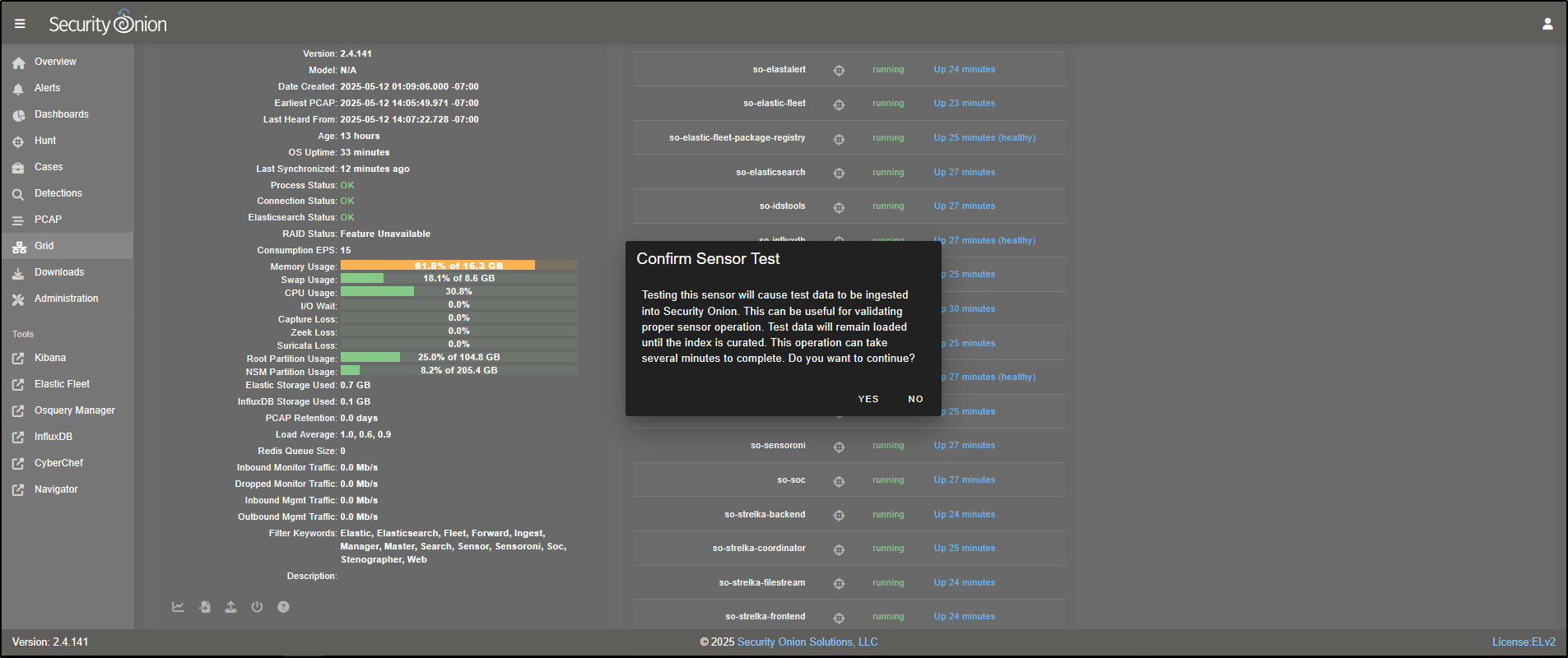1568x658 pixels.
Task: Confirm the sensor test with YES
Action: click(868, 399)
